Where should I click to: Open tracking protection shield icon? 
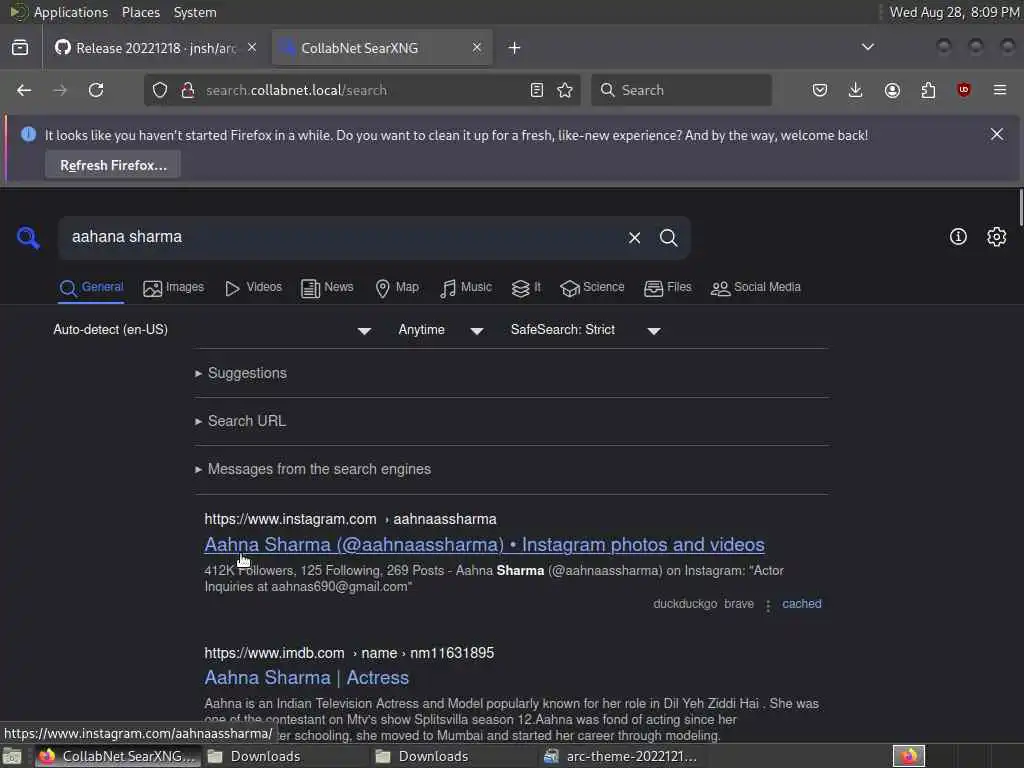point(160,90)
